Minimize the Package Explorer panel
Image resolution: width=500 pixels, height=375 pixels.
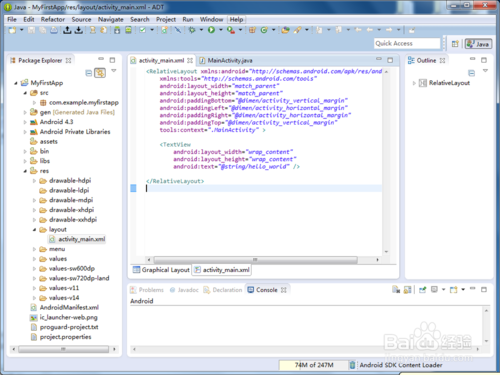[x=101, y=59]
